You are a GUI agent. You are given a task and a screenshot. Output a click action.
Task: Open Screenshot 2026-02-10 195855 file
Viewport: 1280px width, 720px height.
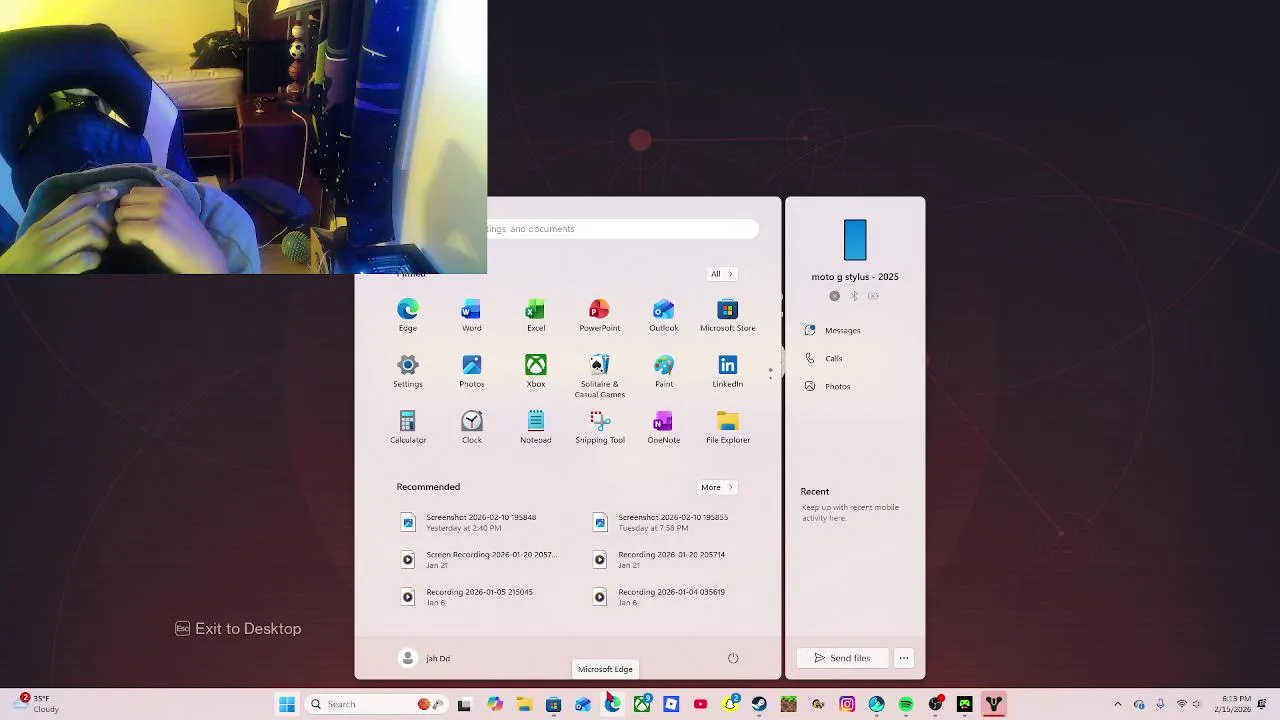point(662,523)
